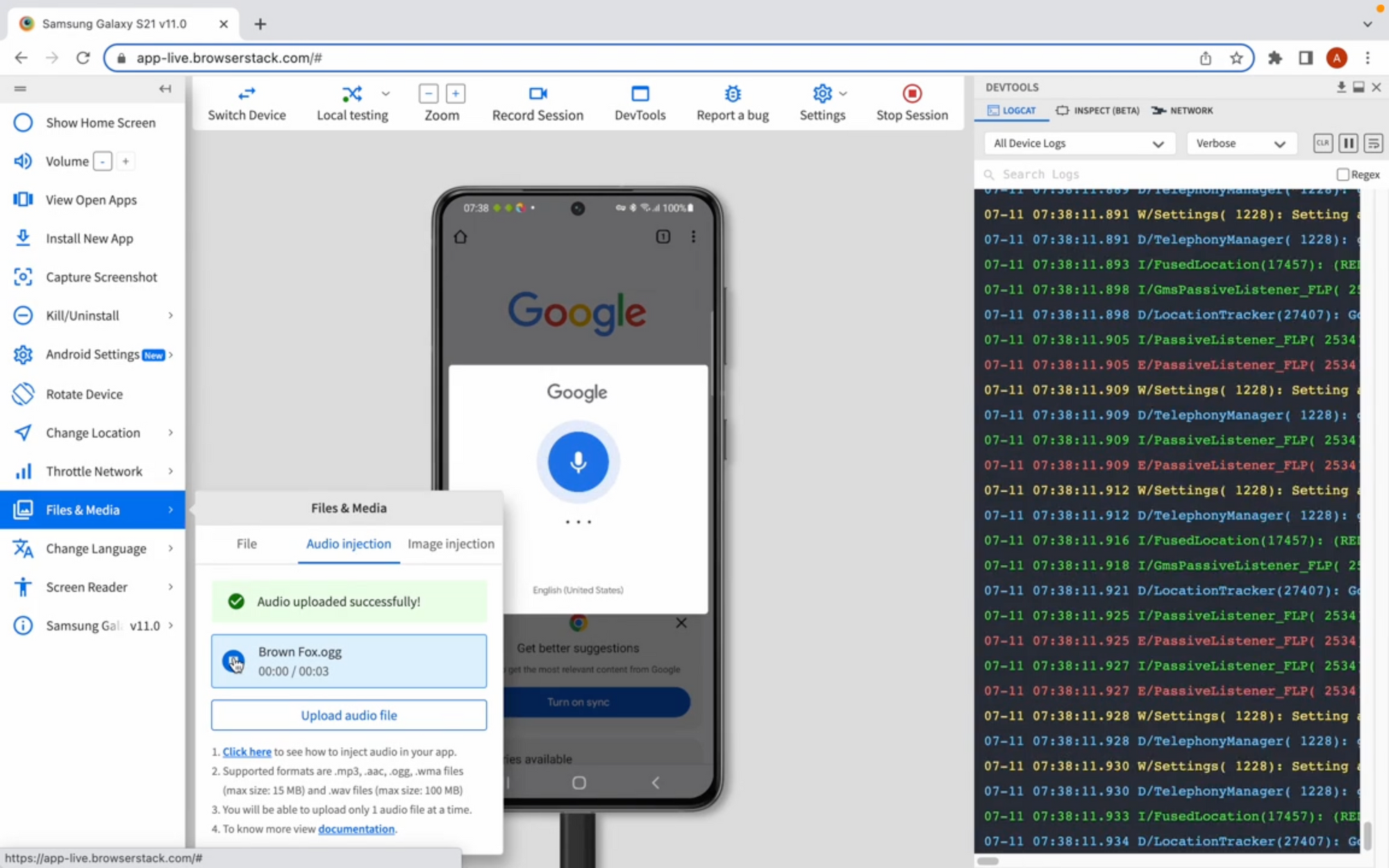Click Capture Screenshot in the sidebar
Screen dimensions: 1389x868
pos(101,277)
